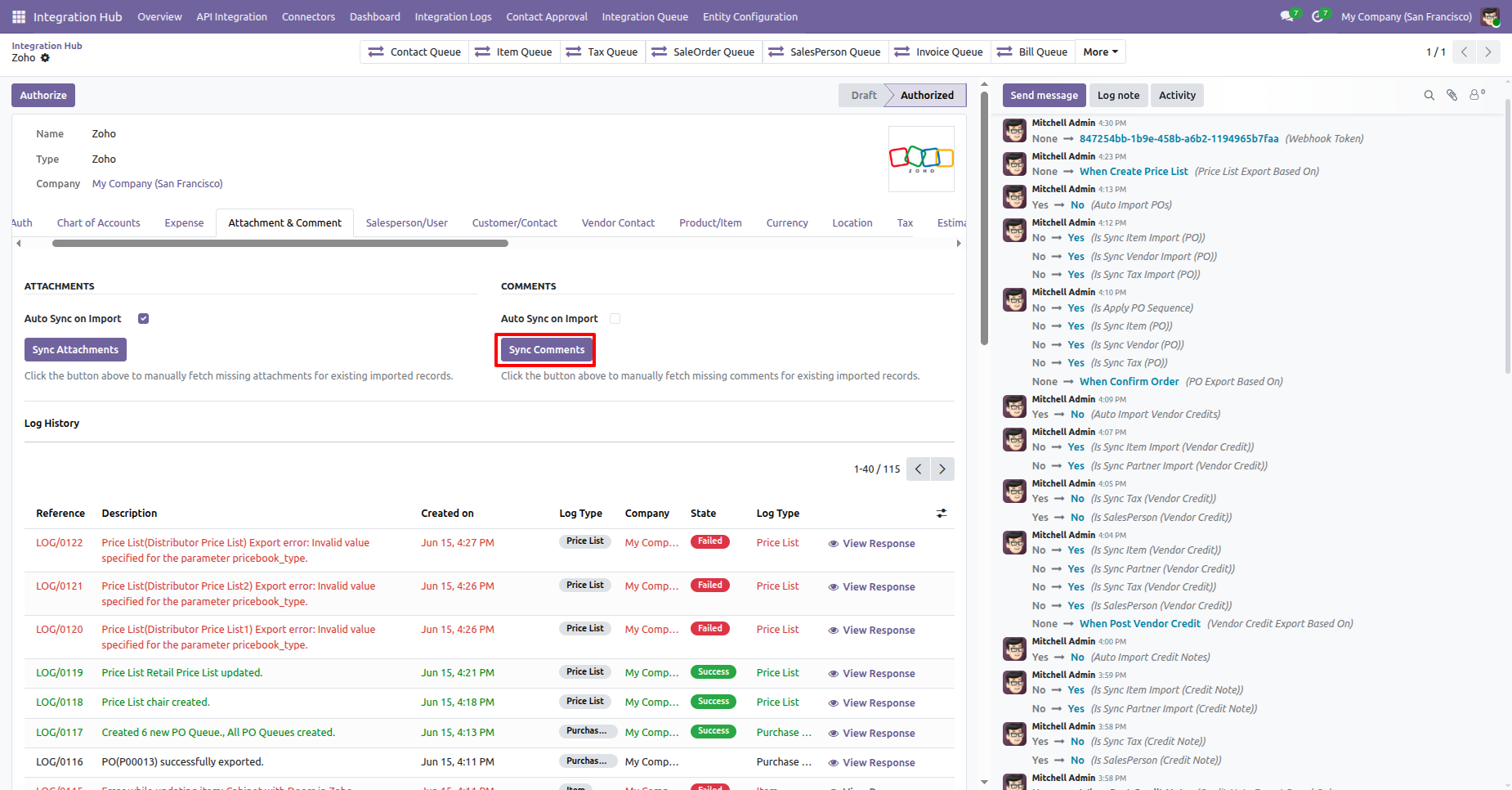Open the Log History column options icon
The height and width of the screenshot is (790, 1512).
click(942, 514)
